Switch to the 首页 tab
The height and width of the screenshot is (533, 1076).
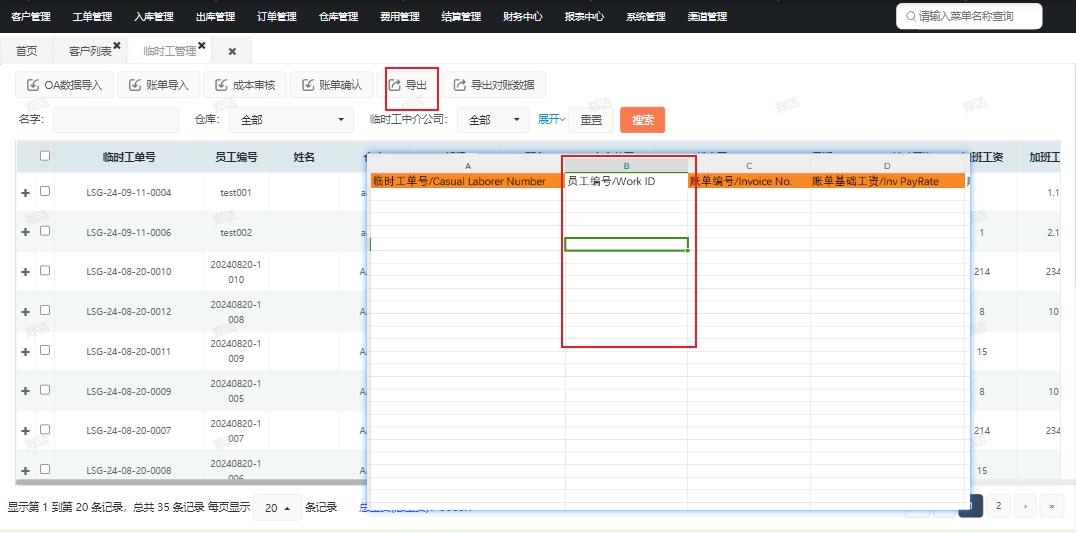coord(27,51)
